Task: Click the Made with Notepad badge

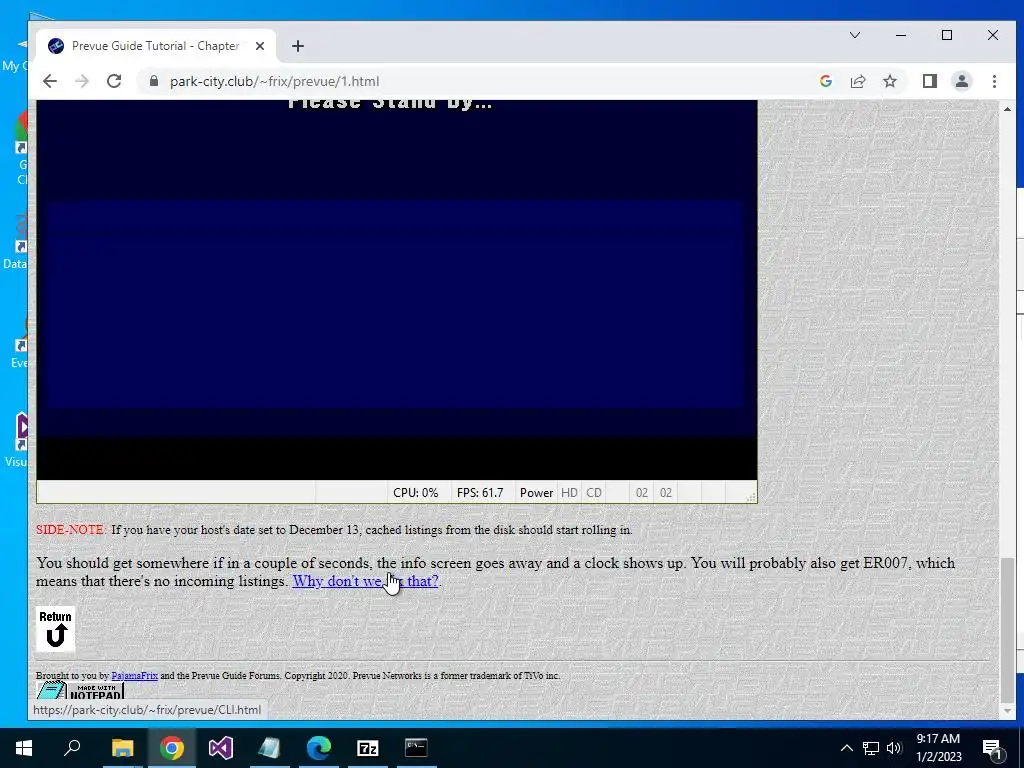Action: 80,690
